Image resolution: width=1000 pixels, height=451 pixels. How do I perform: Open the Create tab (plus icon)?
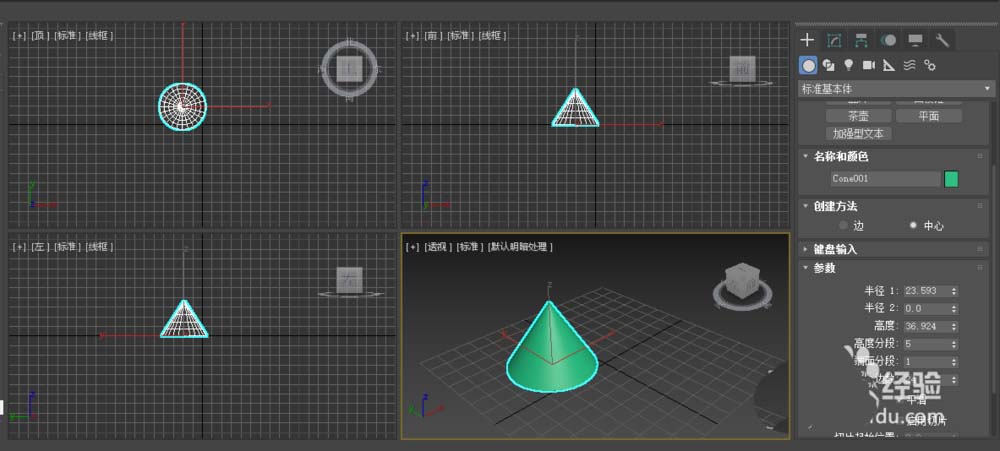click(807, 40)
